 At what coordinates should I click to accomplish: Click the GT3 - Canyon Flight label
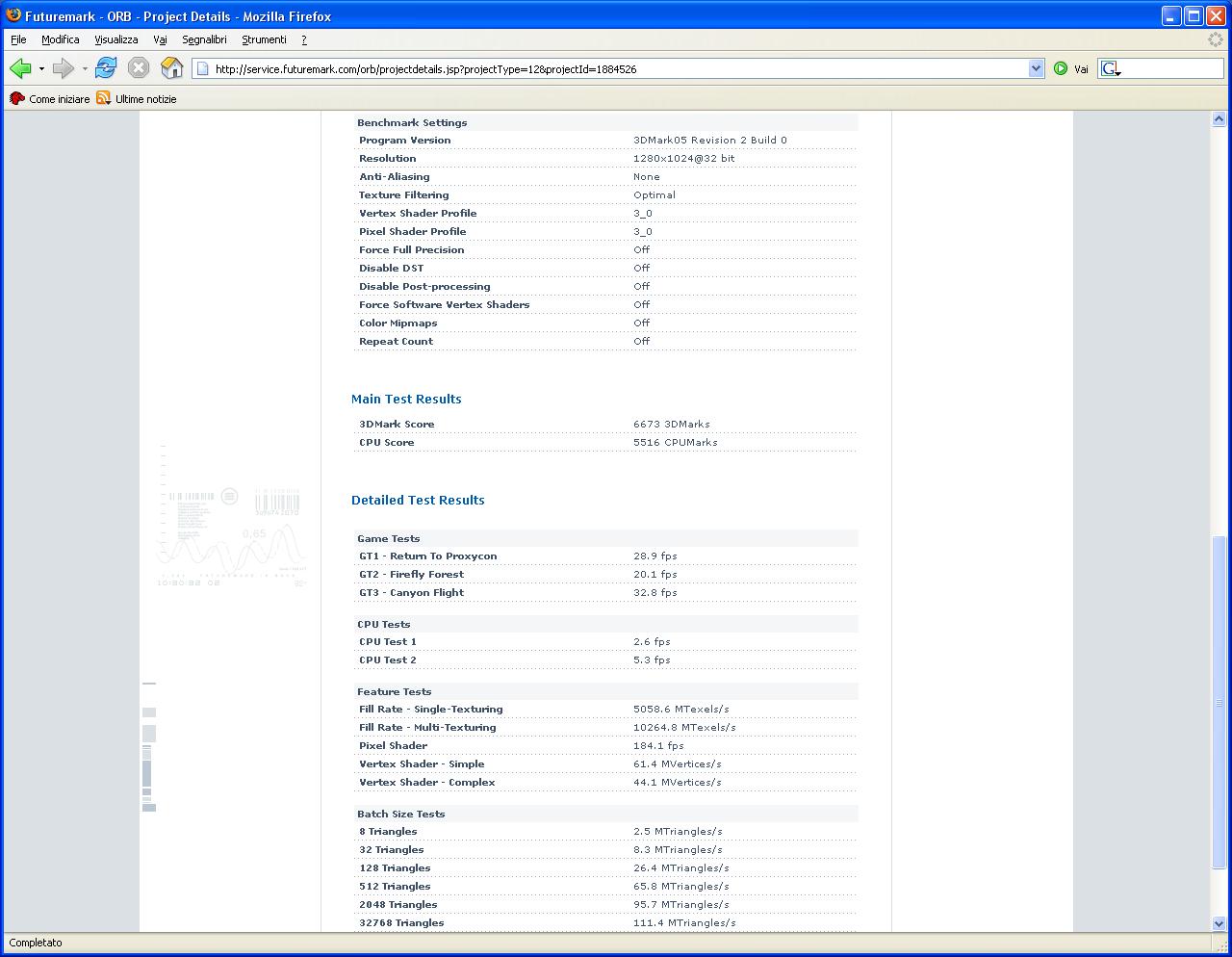(411, 592)
